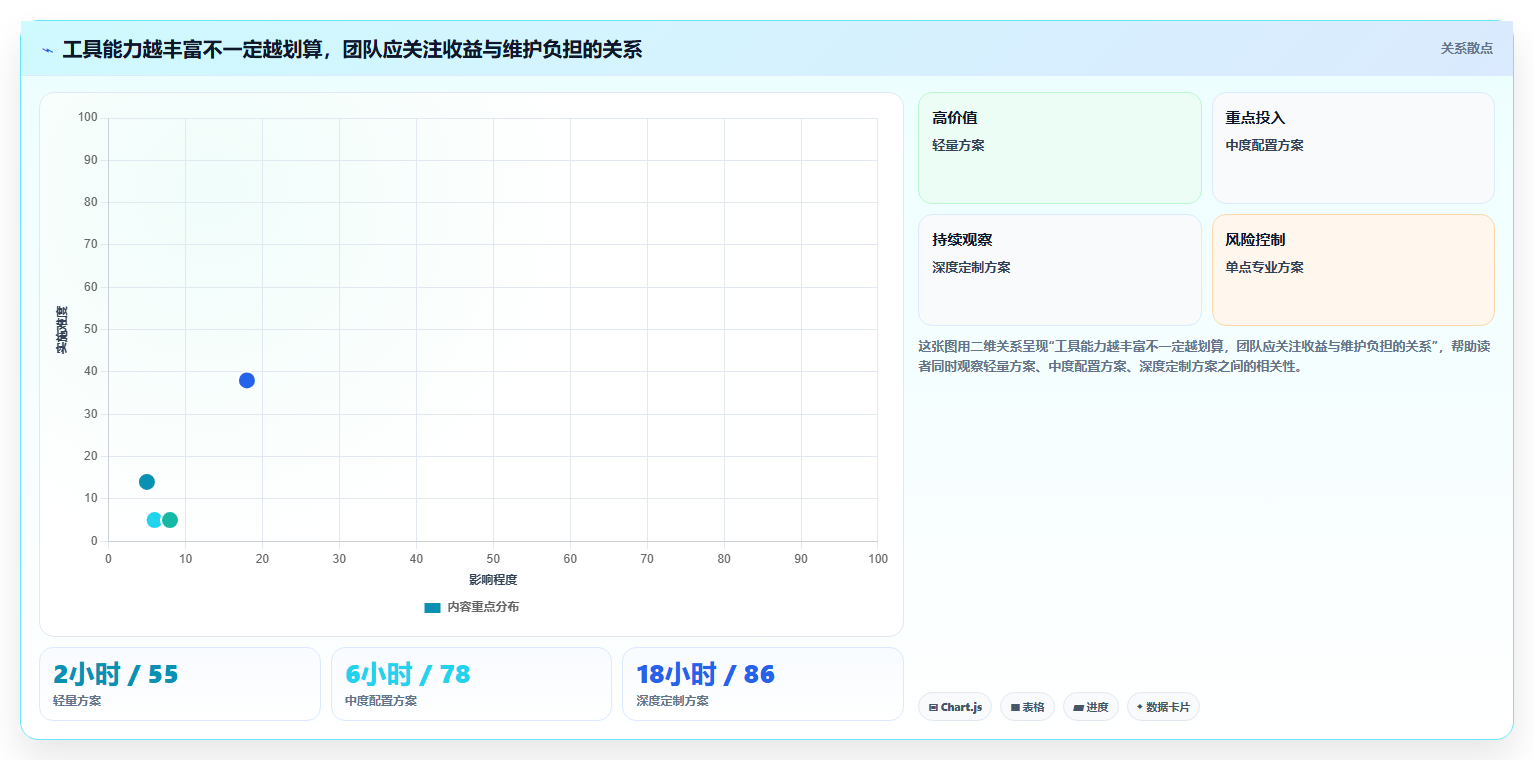Click the 影响程度 horizontal axis title

point(493,580)
